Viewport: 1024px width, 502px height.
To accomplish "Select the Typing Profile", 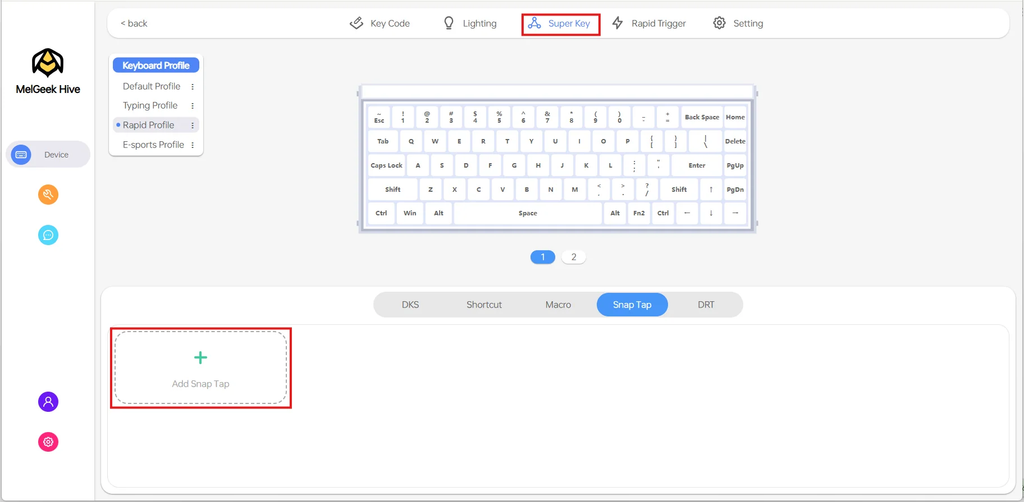I will point(150,105).
